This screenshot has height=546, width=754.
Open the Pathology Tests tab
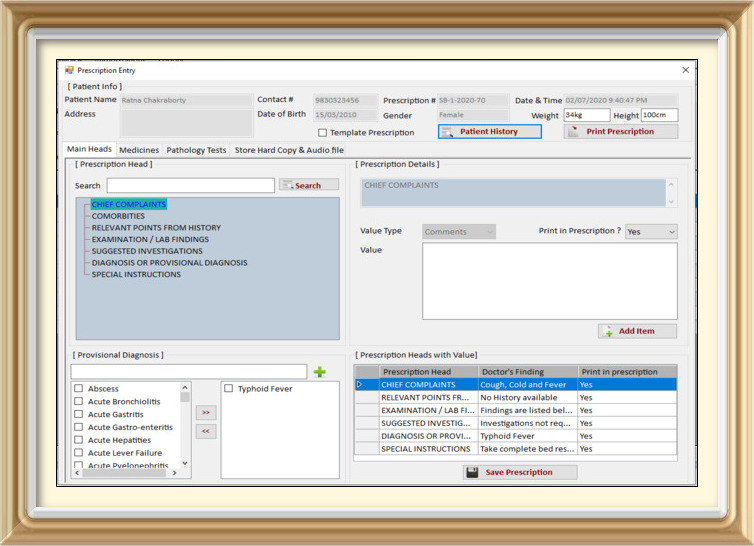pyautogui.click(x=196, y=150)
